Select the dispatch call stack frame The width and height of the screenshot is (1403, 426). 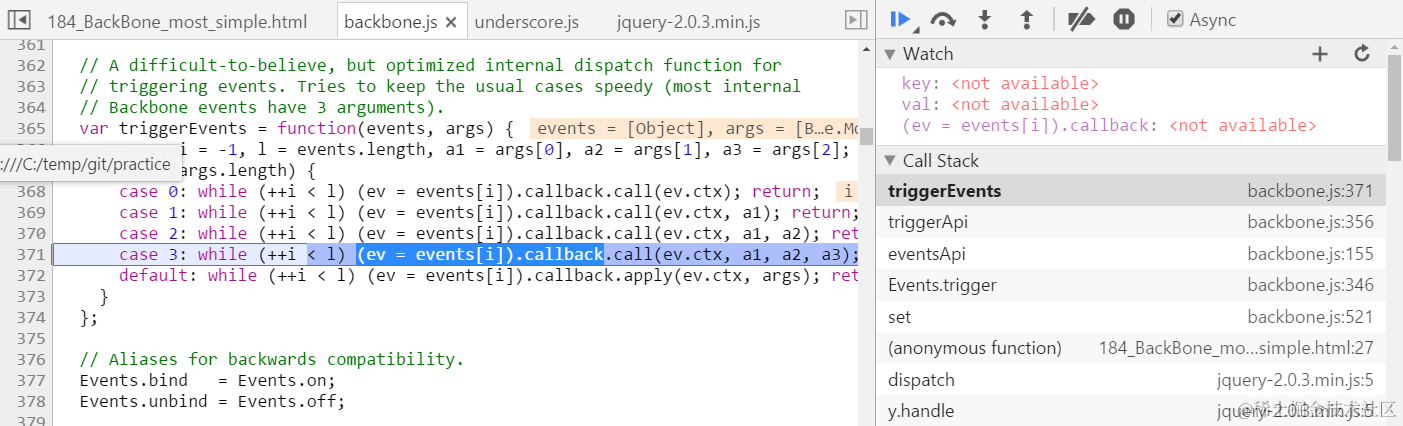[1131, 380]
